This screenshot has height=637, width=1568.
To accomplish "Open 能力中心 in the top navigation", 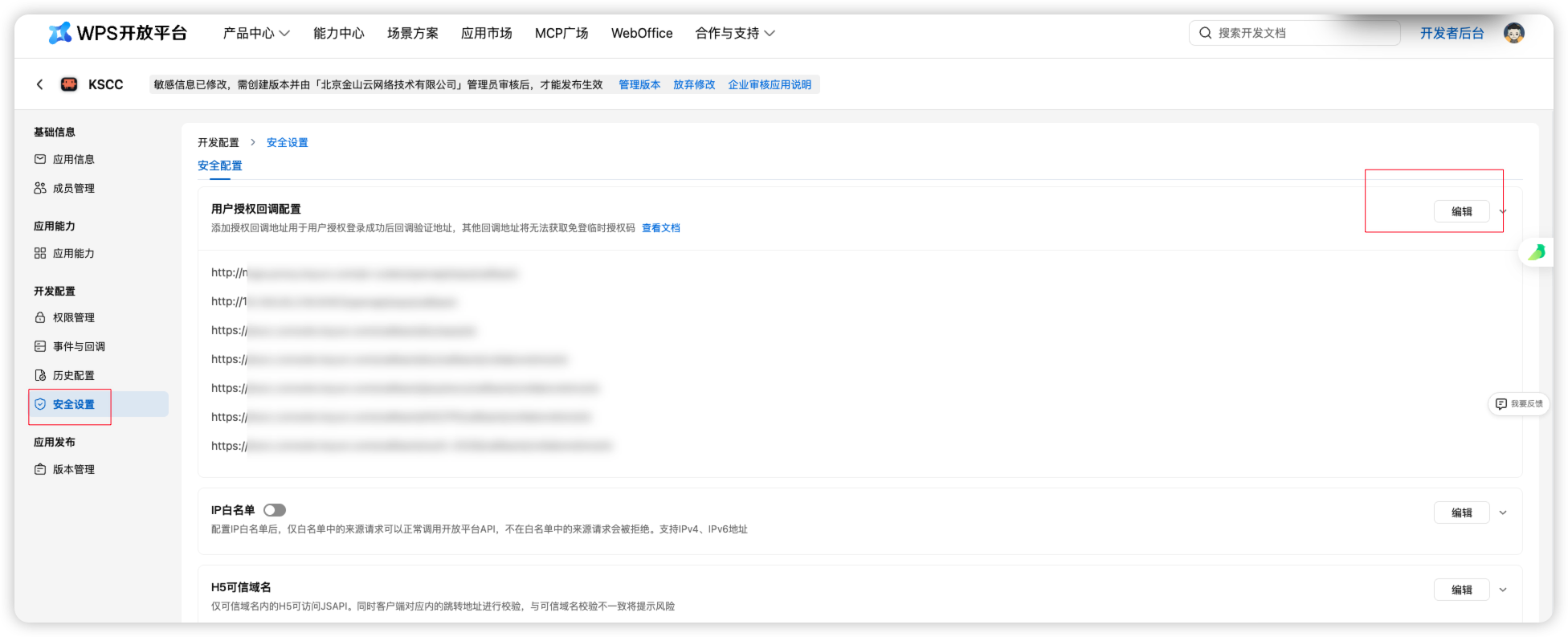I will [x=339, y=33].
